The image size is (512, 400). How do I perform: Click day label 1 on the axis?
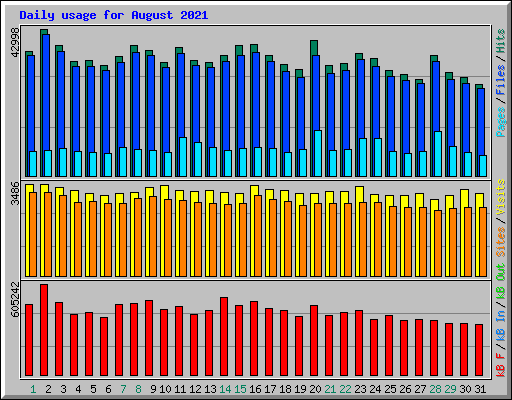click(33, 389)
